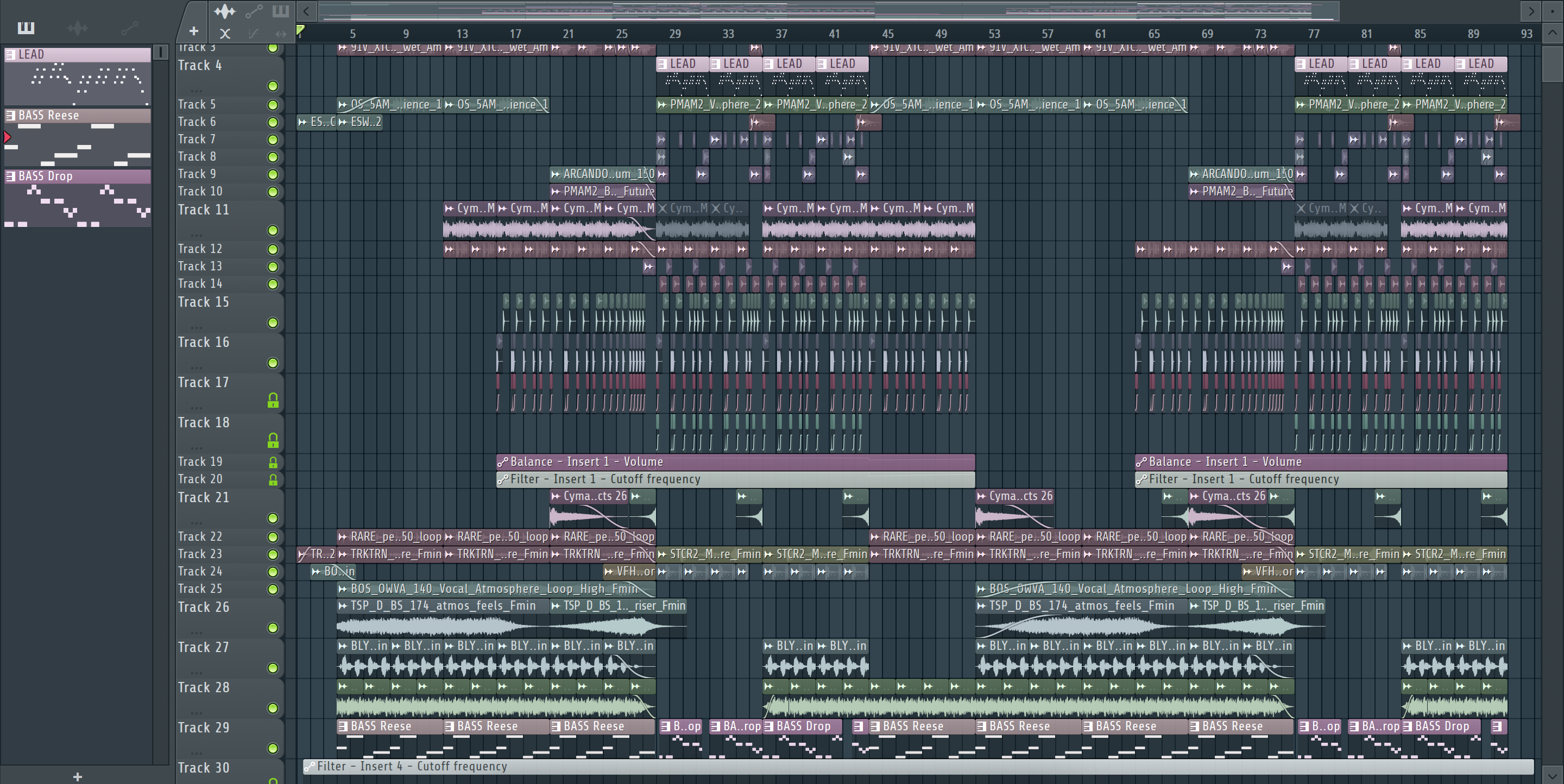Select the Track 16 header label
The height and width of the screenshot is (784, 1564).
(204, 342)
